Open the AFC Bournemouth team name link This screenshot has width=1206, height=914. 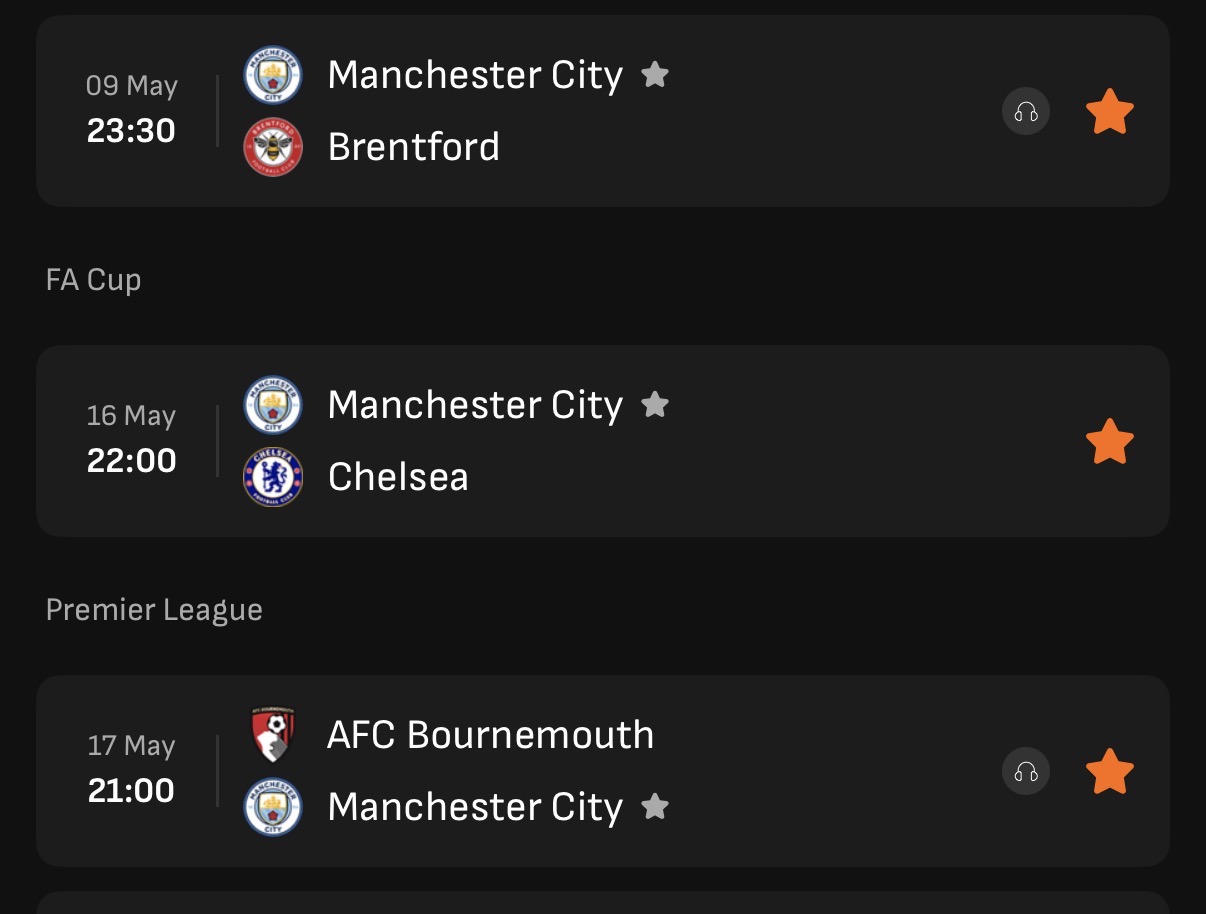tap(490, 735)
